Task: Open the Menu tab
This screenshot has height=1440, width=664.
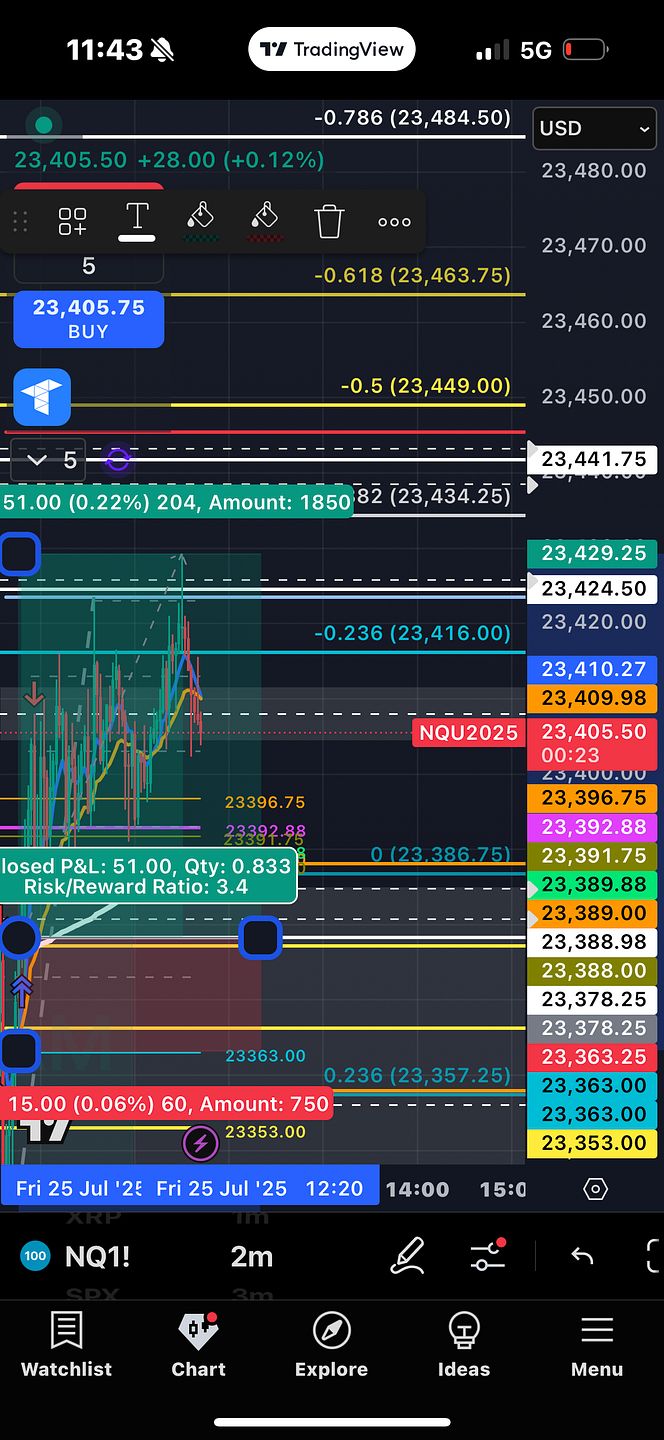Action: 597,1346
